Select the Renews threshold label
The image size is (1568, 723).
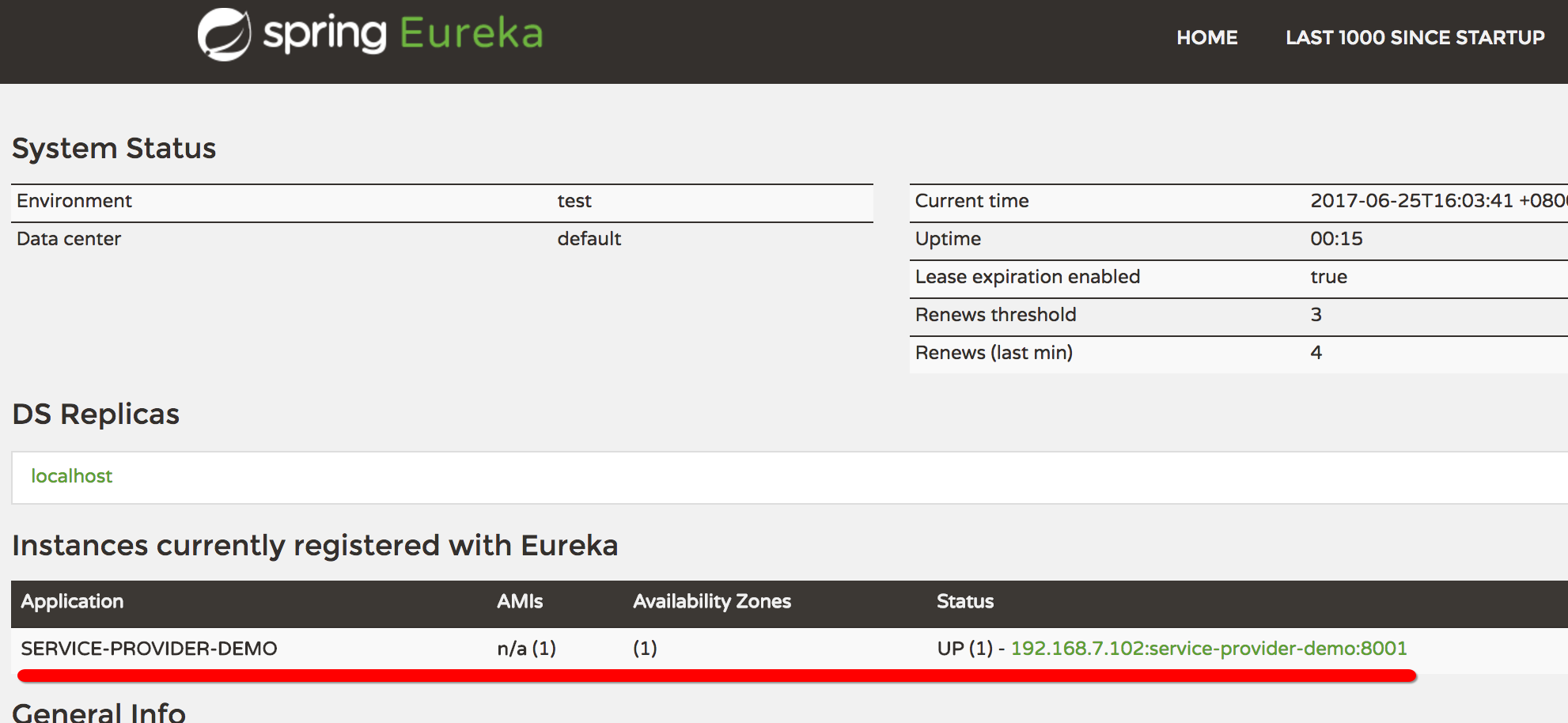coord(995,315)
